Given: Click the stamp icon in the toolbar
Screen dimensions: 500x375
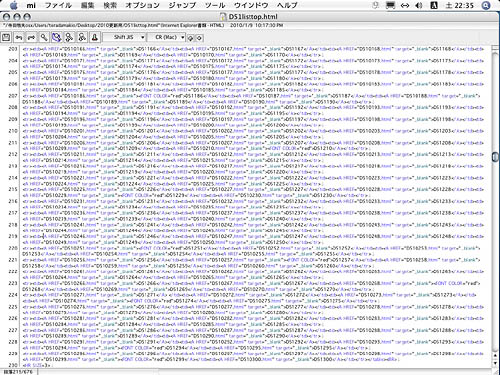Looking at the screenshot, I should point(95,37).
